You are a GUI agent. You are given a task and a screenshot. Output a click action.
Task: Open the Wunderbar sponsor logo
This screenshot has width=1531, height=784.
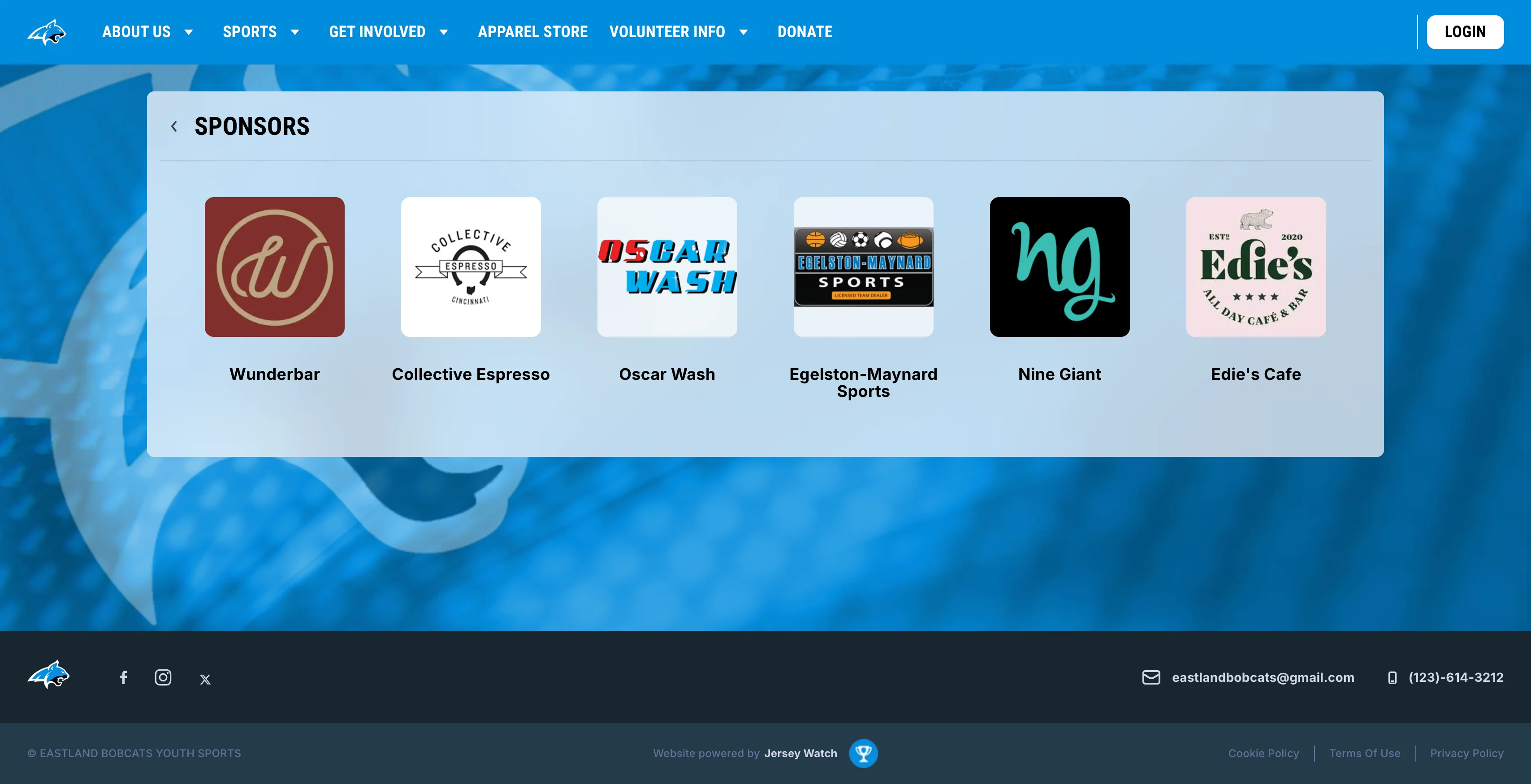coord(275,267)
